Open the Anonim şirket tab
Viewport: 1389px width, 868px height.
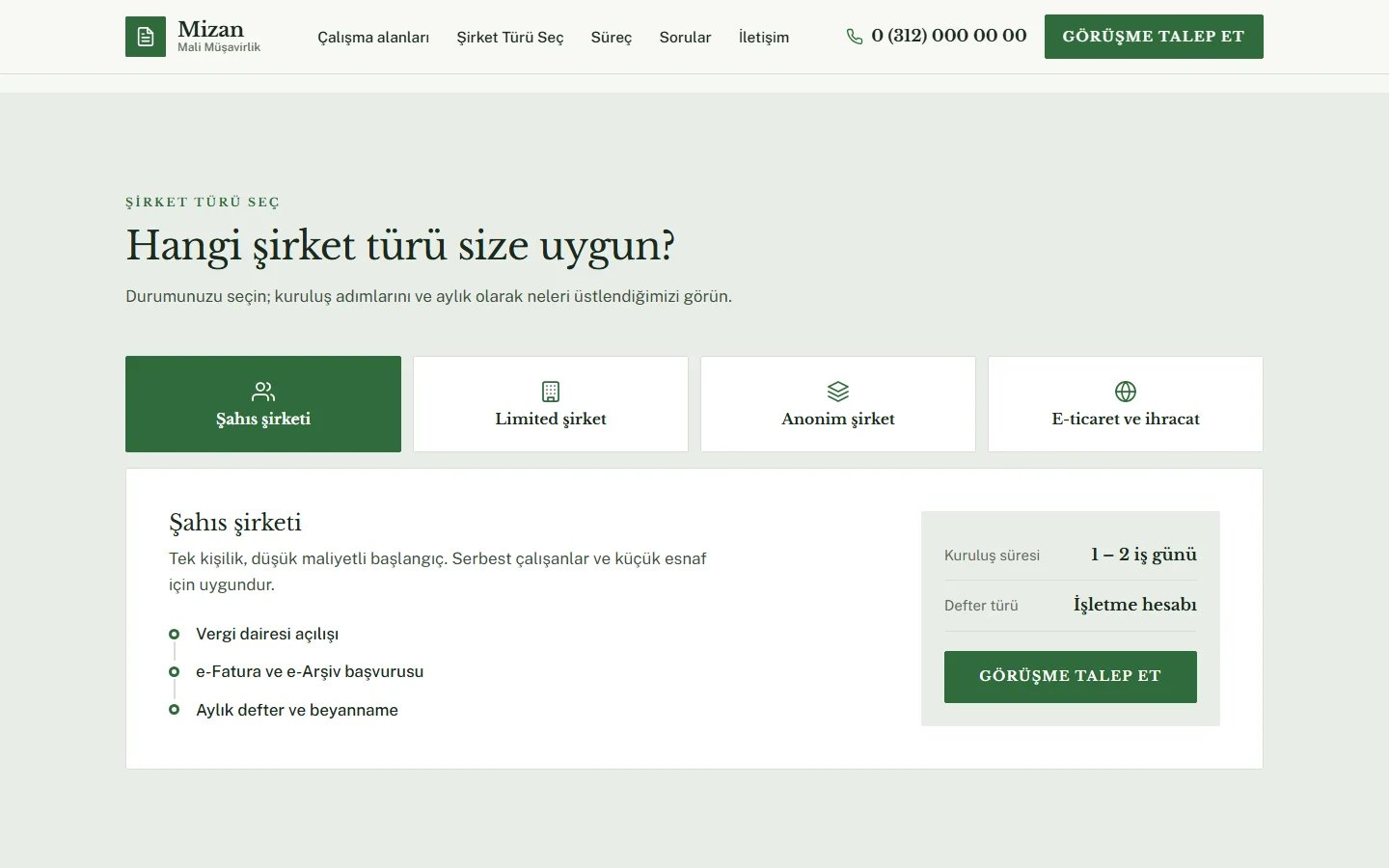838,404
